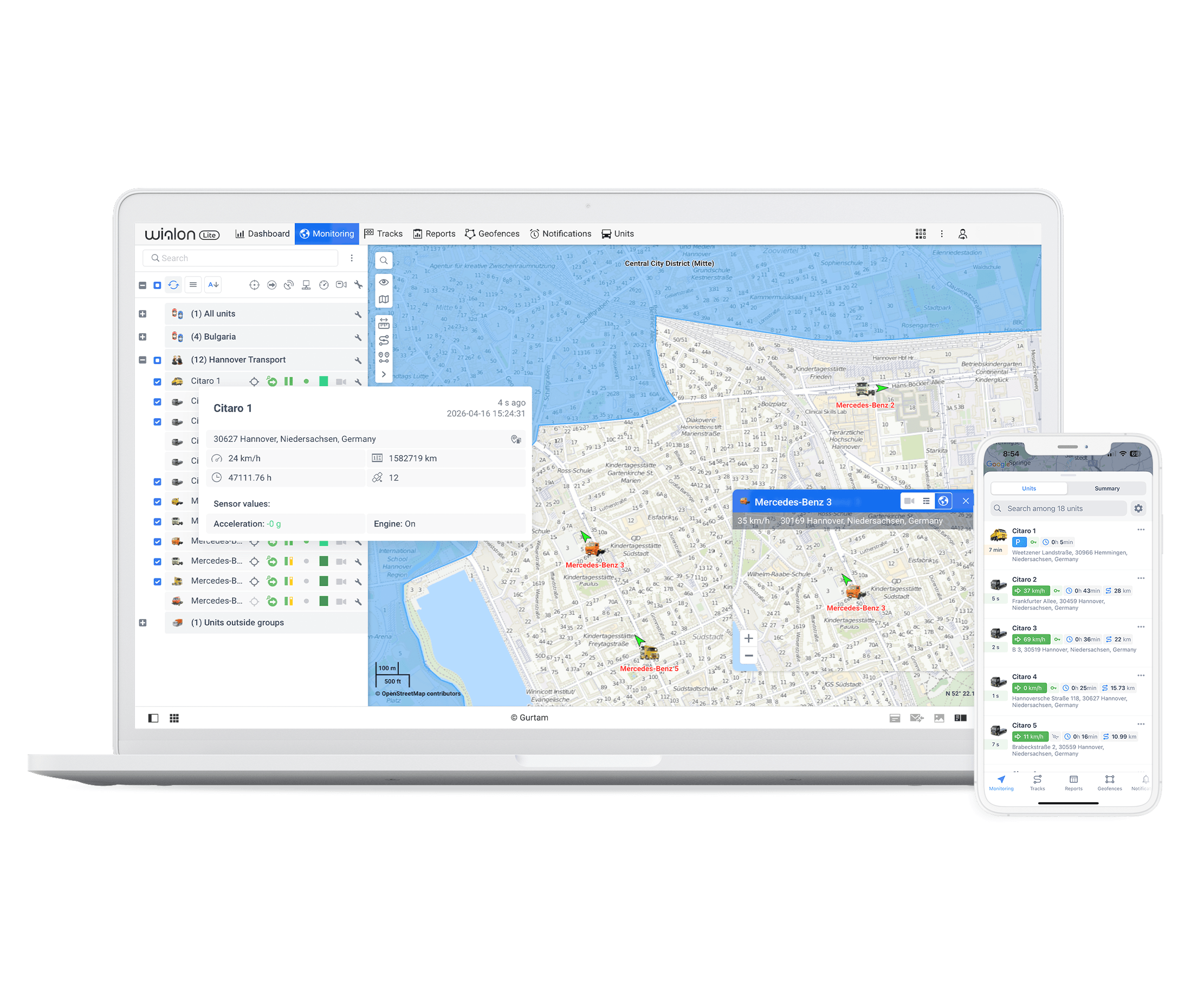Click the units Search input field
Viewport: 1204px width, 1002px height.
pyautogui.click(x=241, y=258)
